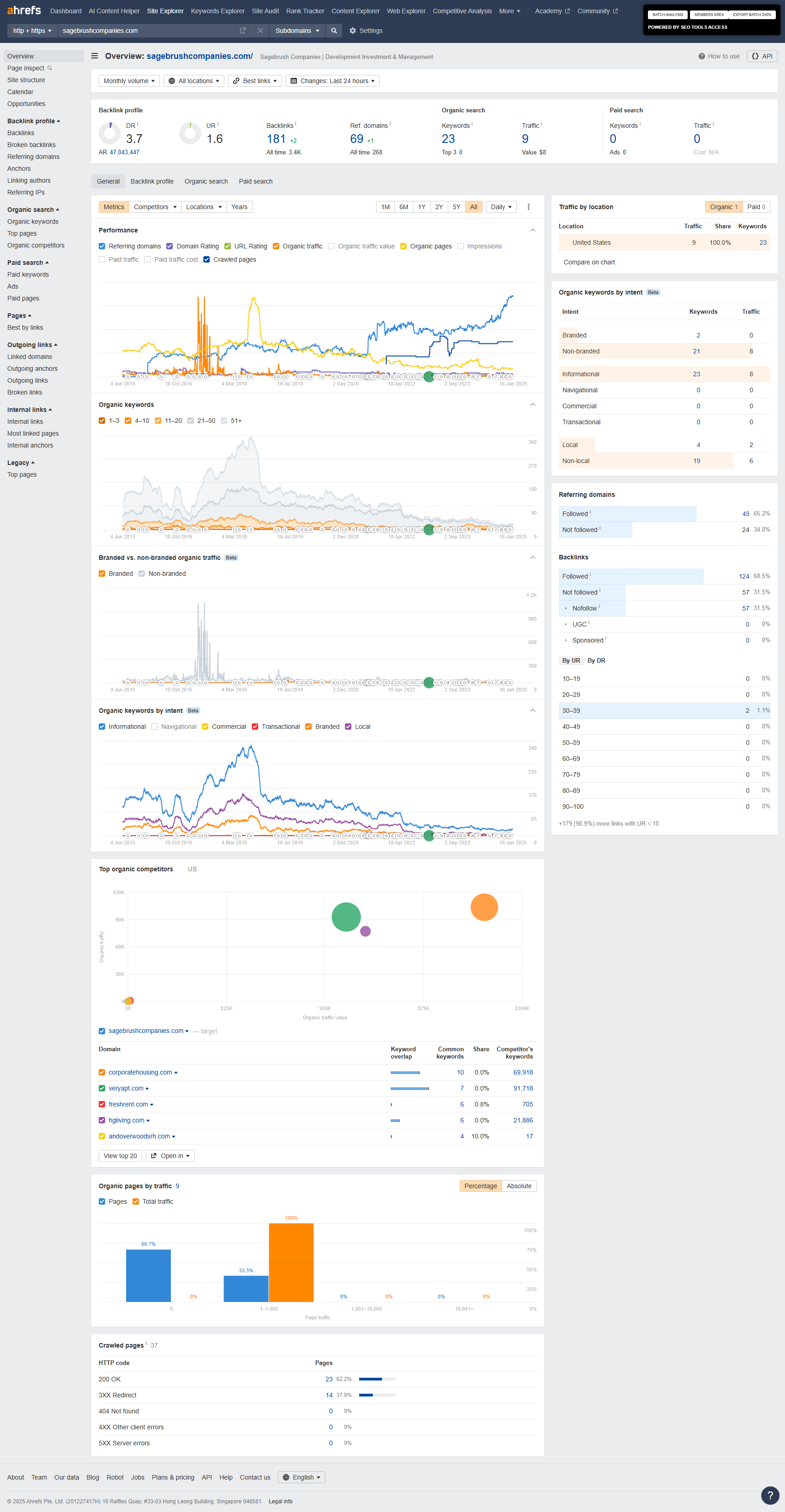
Task: Expand the Subdomains mode dropdown
Action: (297, 31)
